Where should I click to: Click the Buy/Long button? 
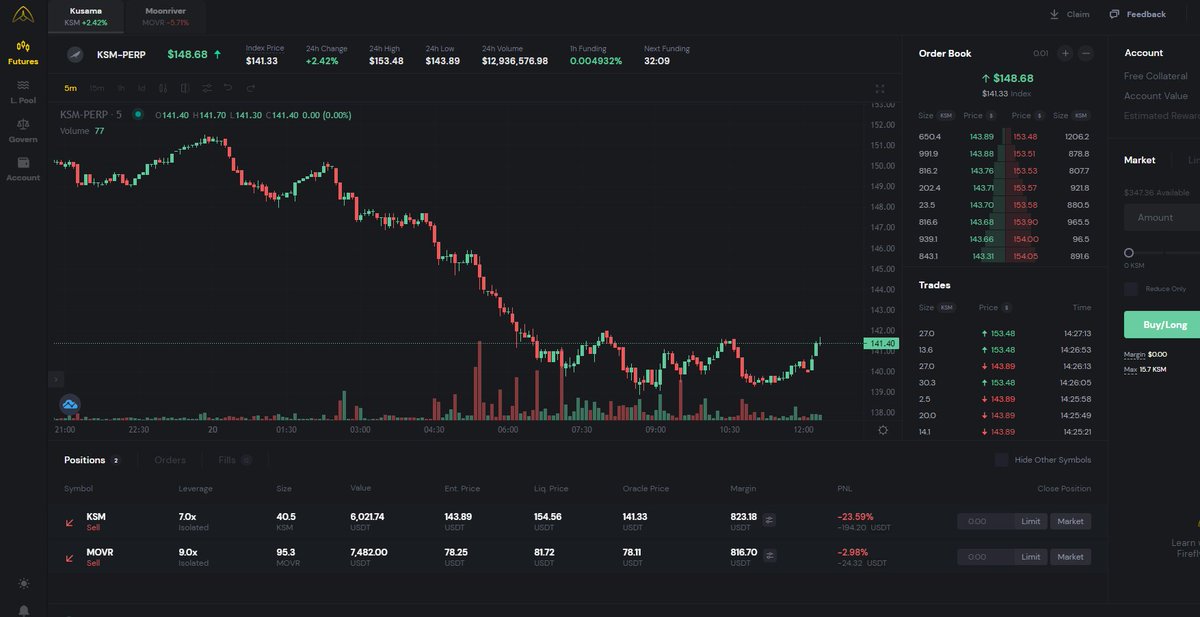click(1162, 324)
